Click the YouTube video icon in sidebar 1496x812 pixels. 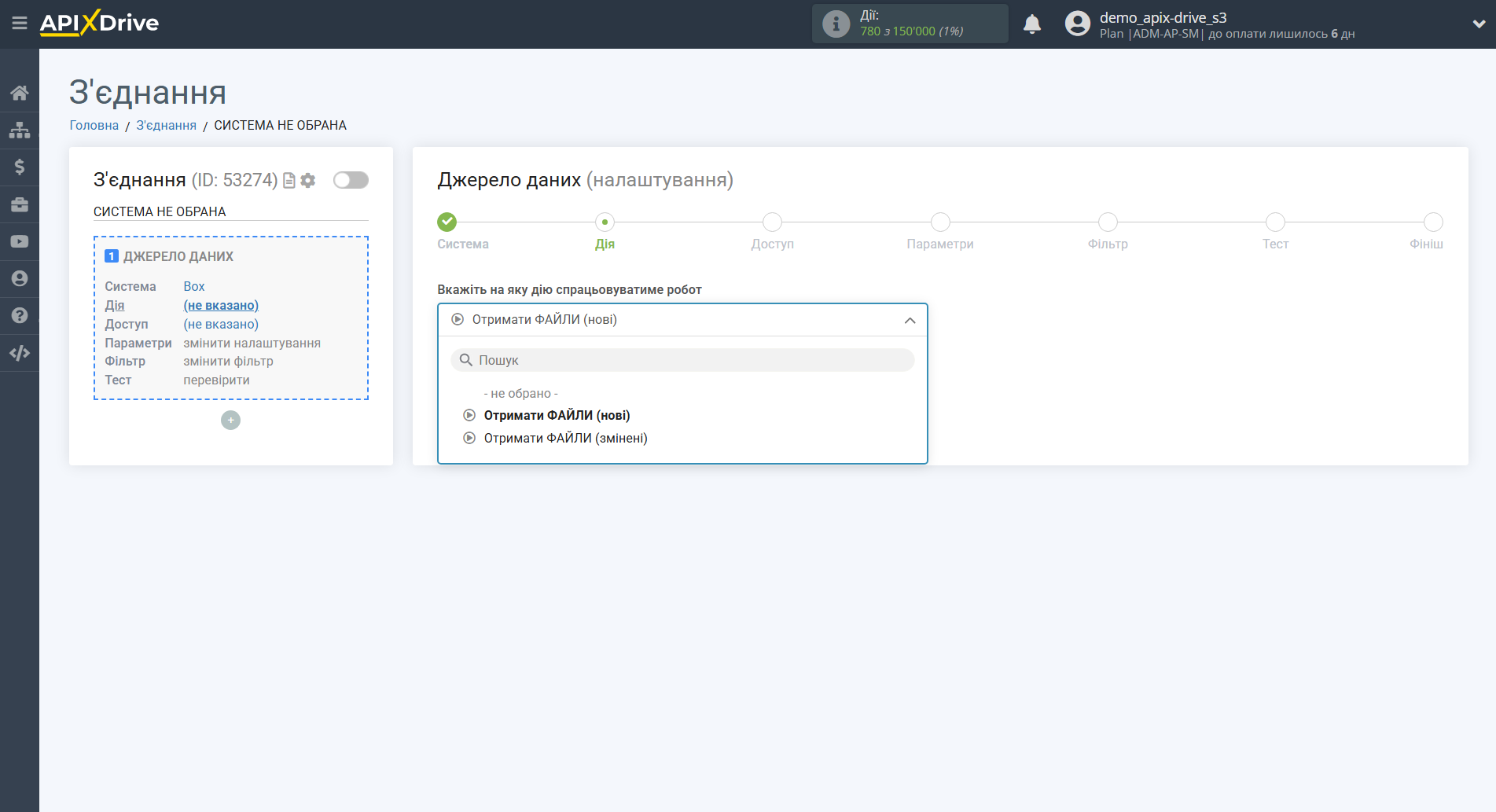(x=20, y=241)
